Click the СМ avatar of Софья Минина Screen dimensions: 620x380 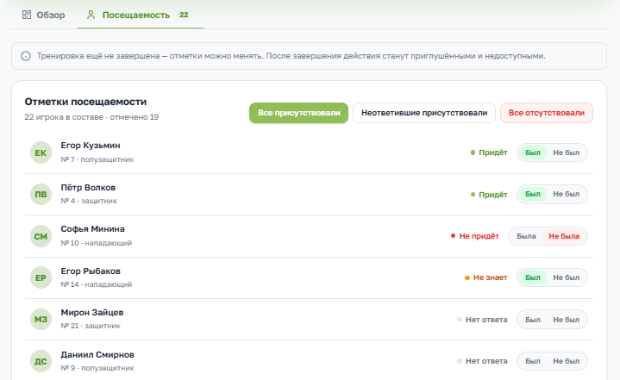pyautogui.click(x=41, y=236)
